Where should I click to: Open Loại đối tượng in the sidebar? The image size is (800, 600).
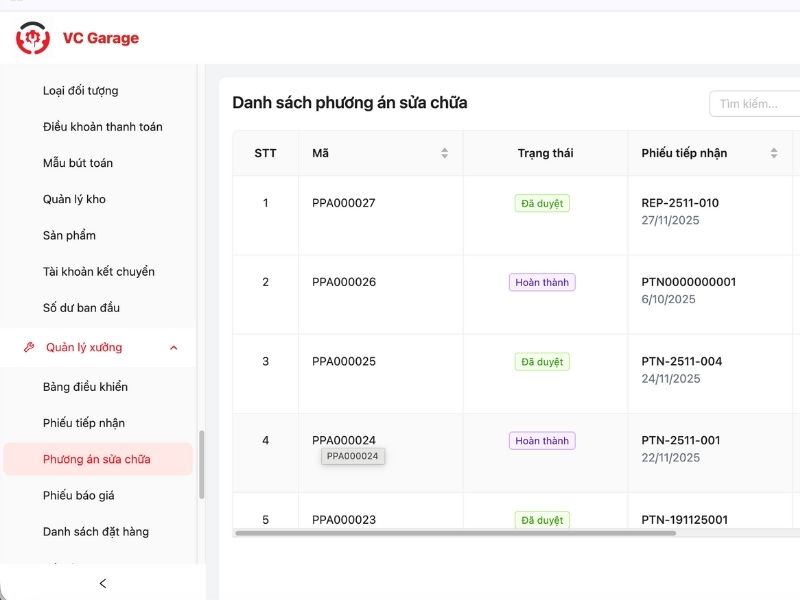coord(80,90)
